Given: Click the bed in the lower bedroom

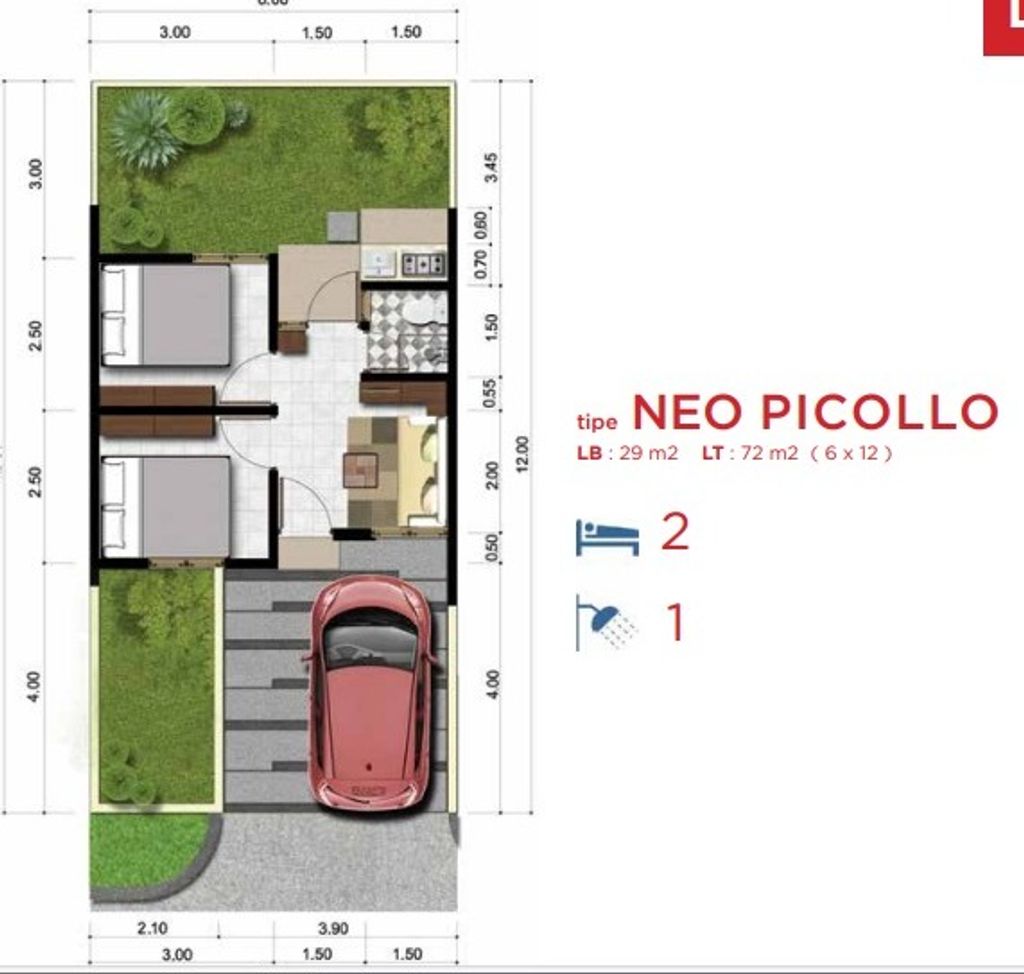Looking at the screenshot, I should 166,507.
